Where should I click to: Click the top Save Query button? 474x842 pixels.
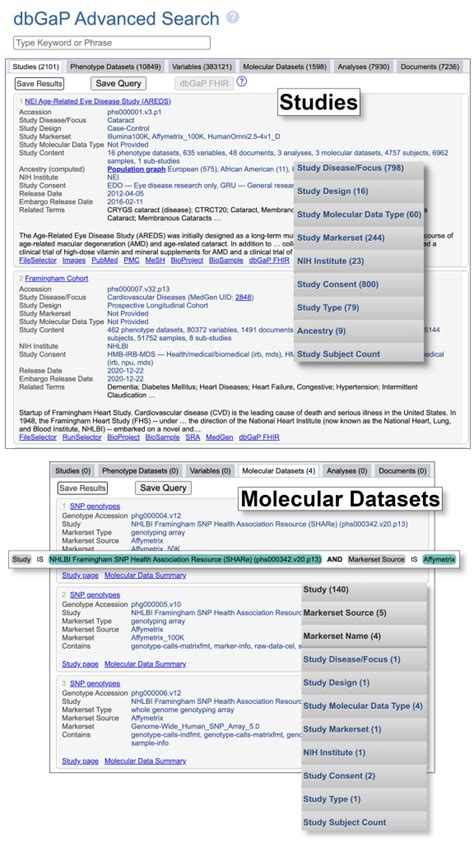click(x=118, y=84)
